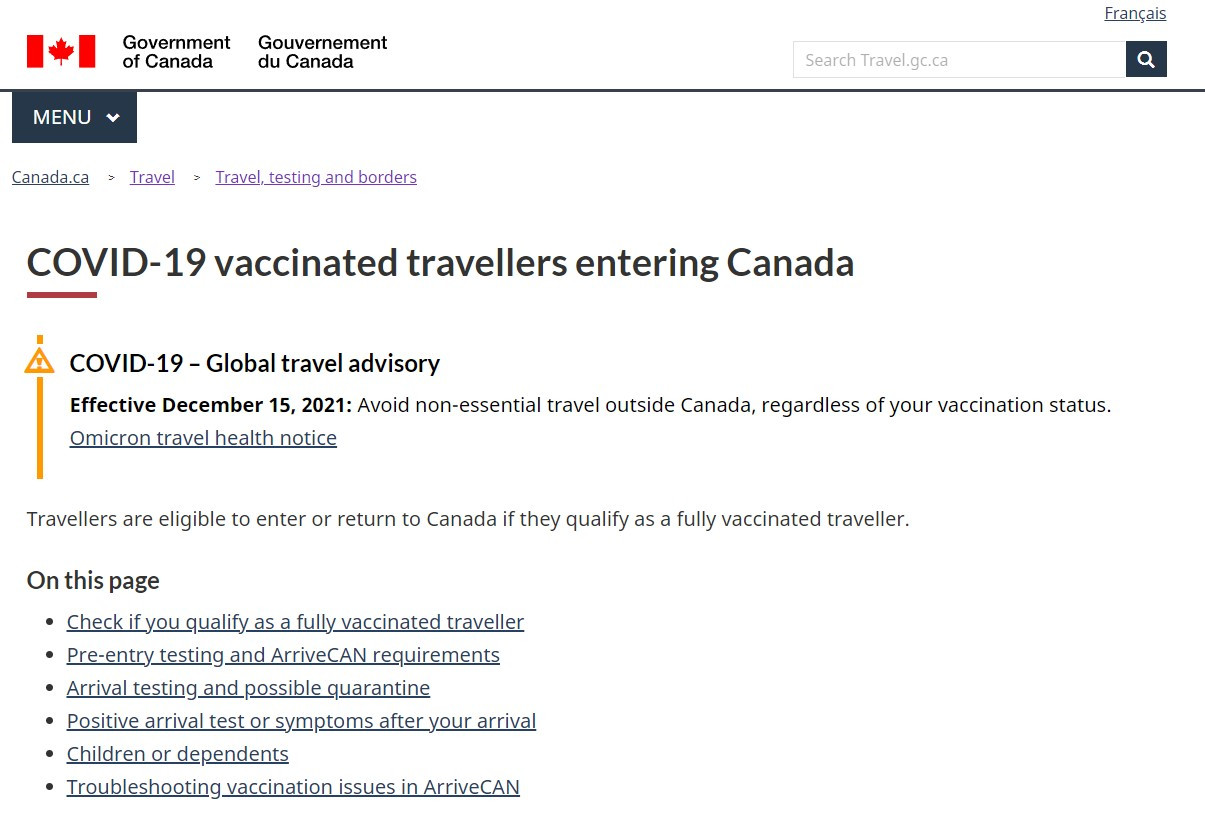
Task: Open Pre-entry testing and ArriveCAN requirements
Action: point(283,655)
